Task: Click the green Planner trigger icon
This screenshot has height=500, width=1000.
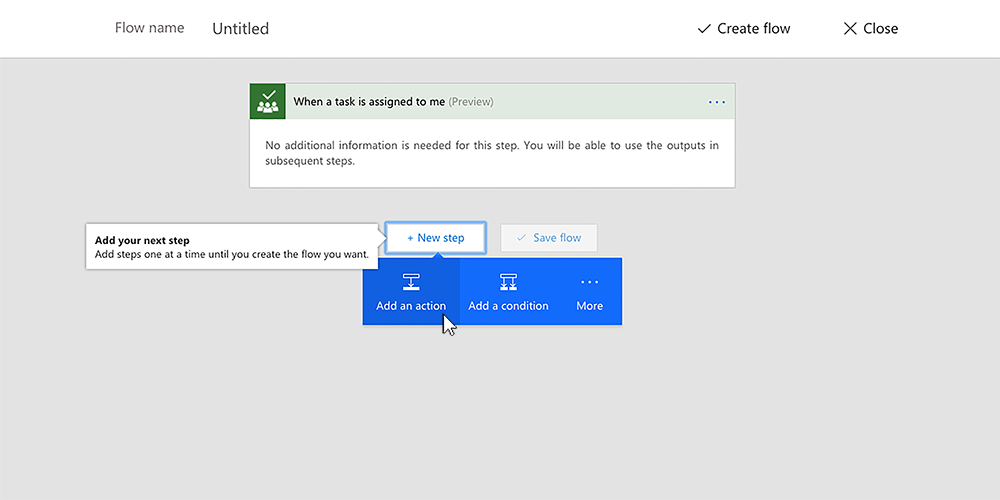Action: 267,101
